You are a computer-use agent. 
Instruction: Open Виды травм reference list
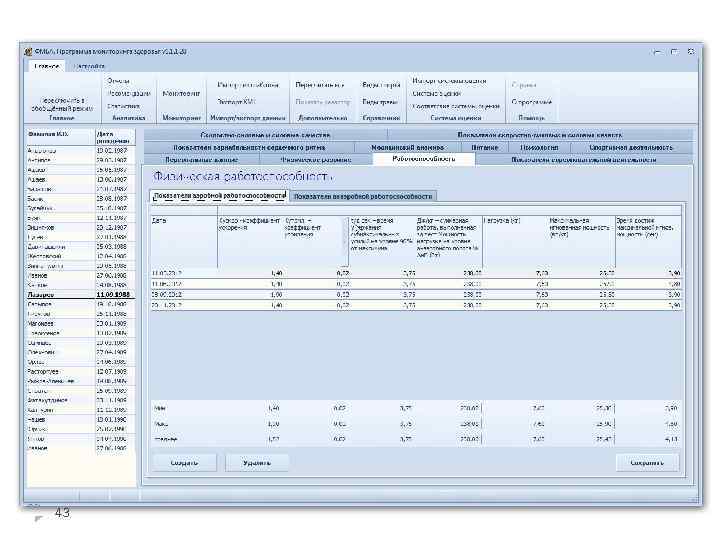(380, 102)
